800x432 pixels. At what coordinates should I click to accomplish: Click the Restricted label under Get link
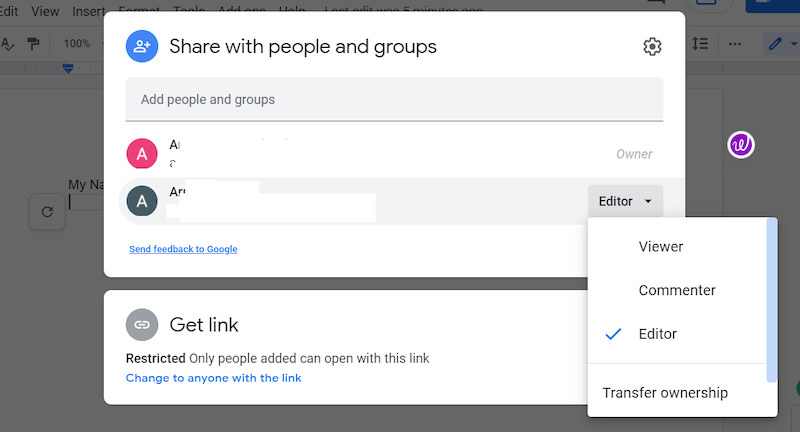156,359
